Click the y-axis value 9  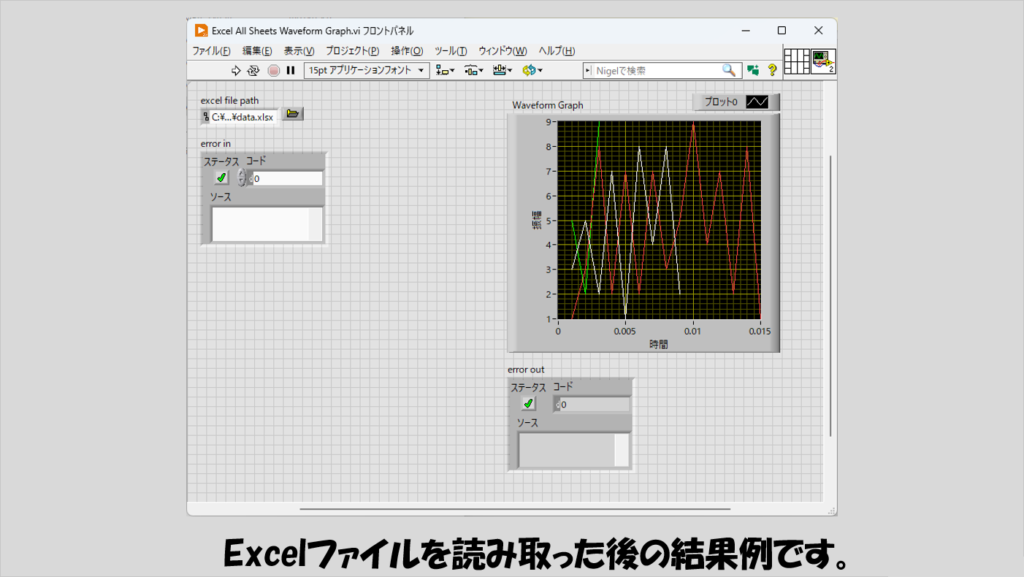coord(549,122)
